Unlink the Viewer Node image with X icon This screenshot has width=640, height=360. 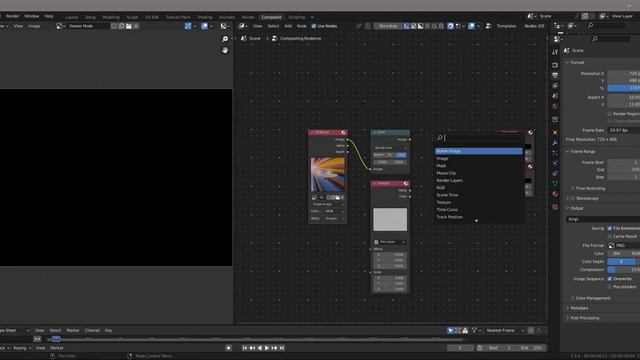136,26
